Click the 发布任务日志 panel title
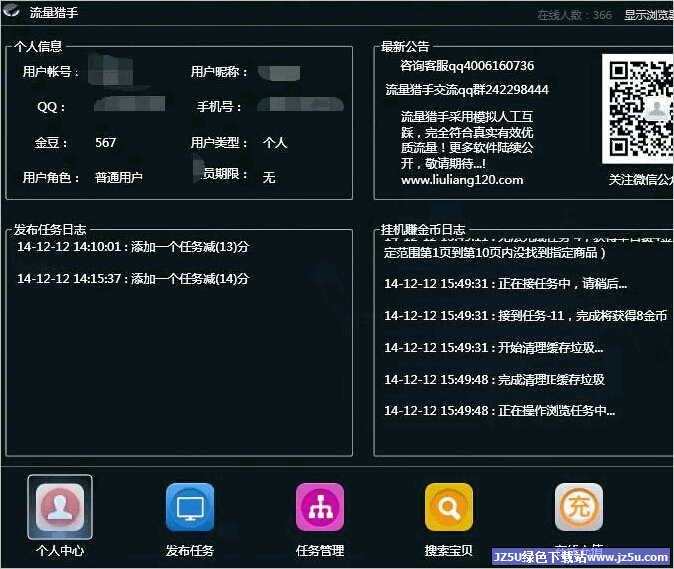Image resolution: width=674 pixels, height=569 pixels. pyautogui.click(x=50, y=229)
